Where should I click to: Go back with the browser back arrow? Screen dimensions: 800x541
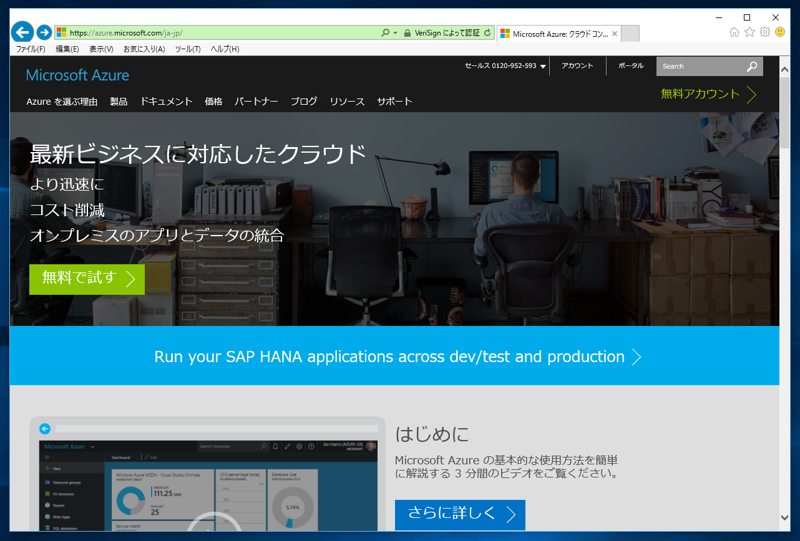[22, 32]
